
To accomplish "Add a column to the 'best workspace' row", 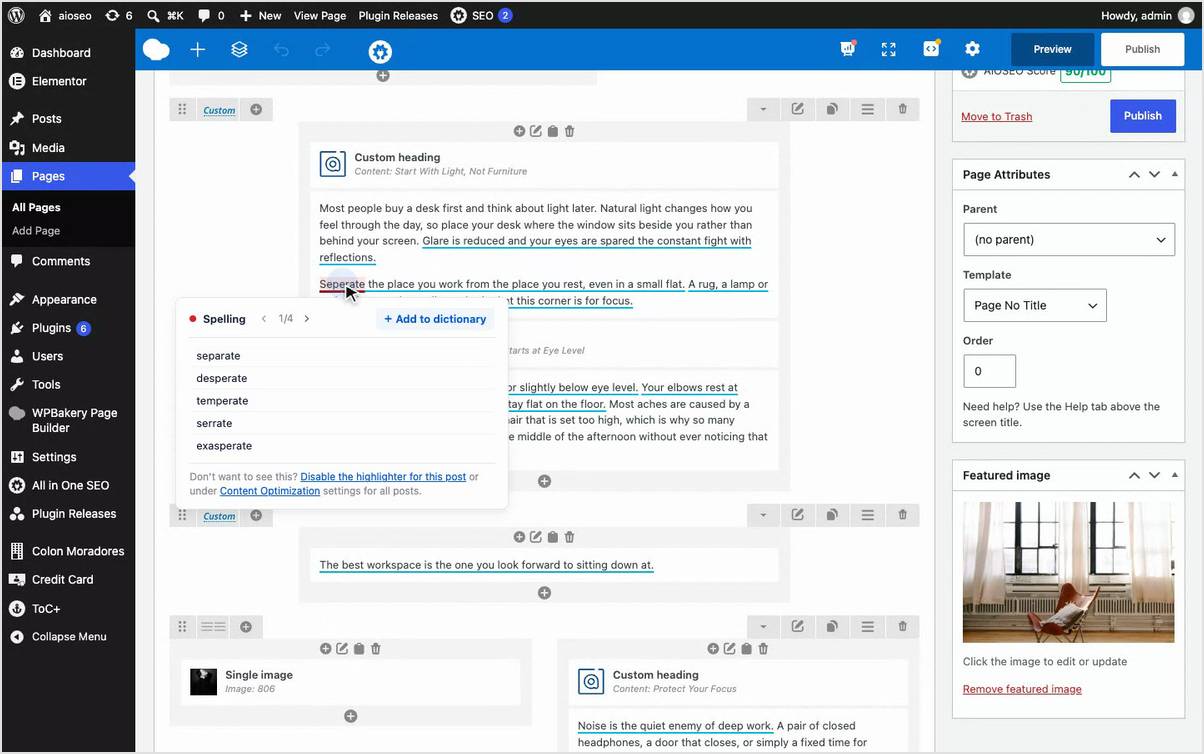I will point(256,516).
